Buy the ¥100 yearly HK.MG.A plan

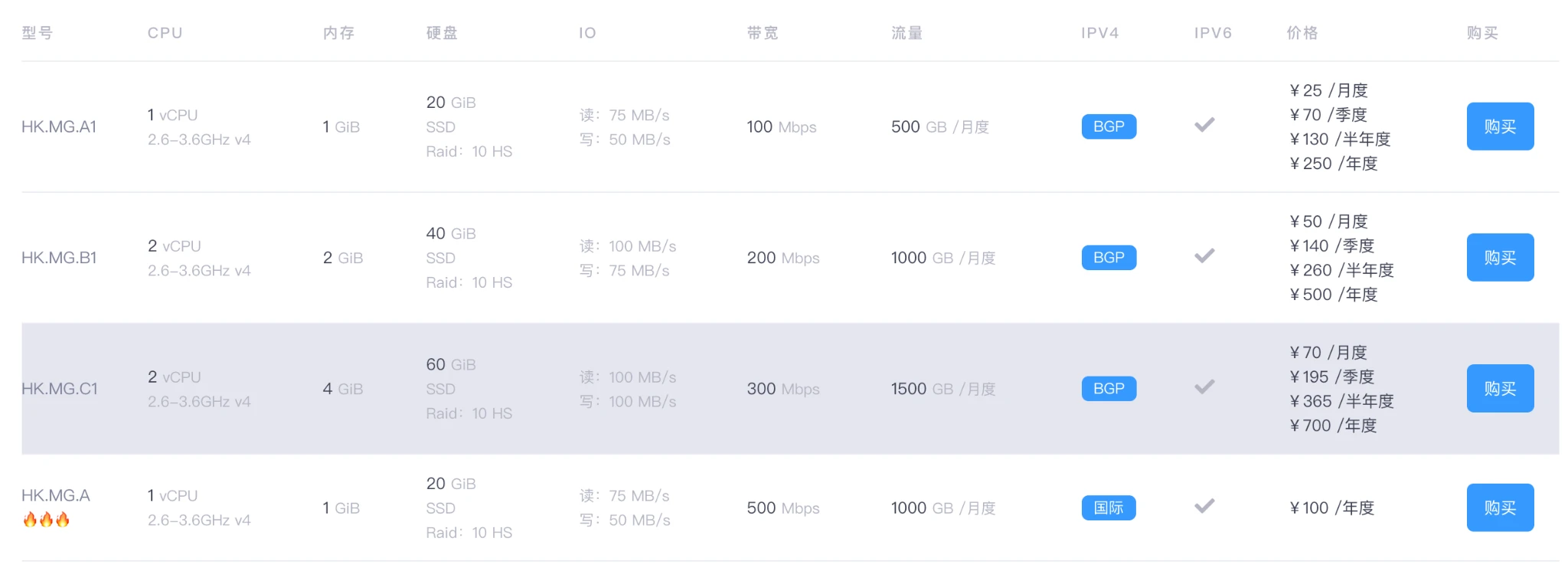pos(1499,507)
